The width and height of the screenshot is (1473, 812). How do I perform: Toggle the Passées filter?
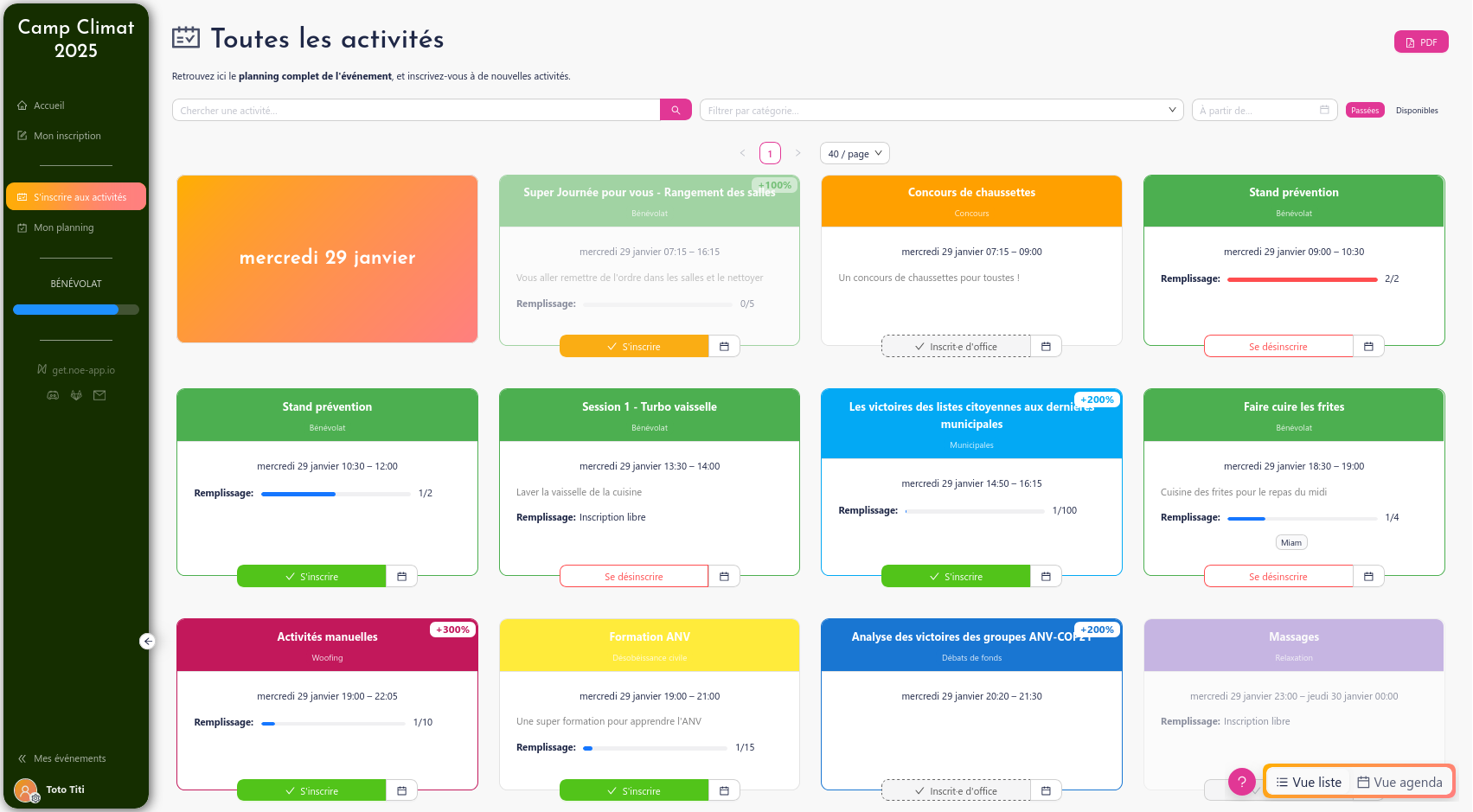pos(1365,110)
